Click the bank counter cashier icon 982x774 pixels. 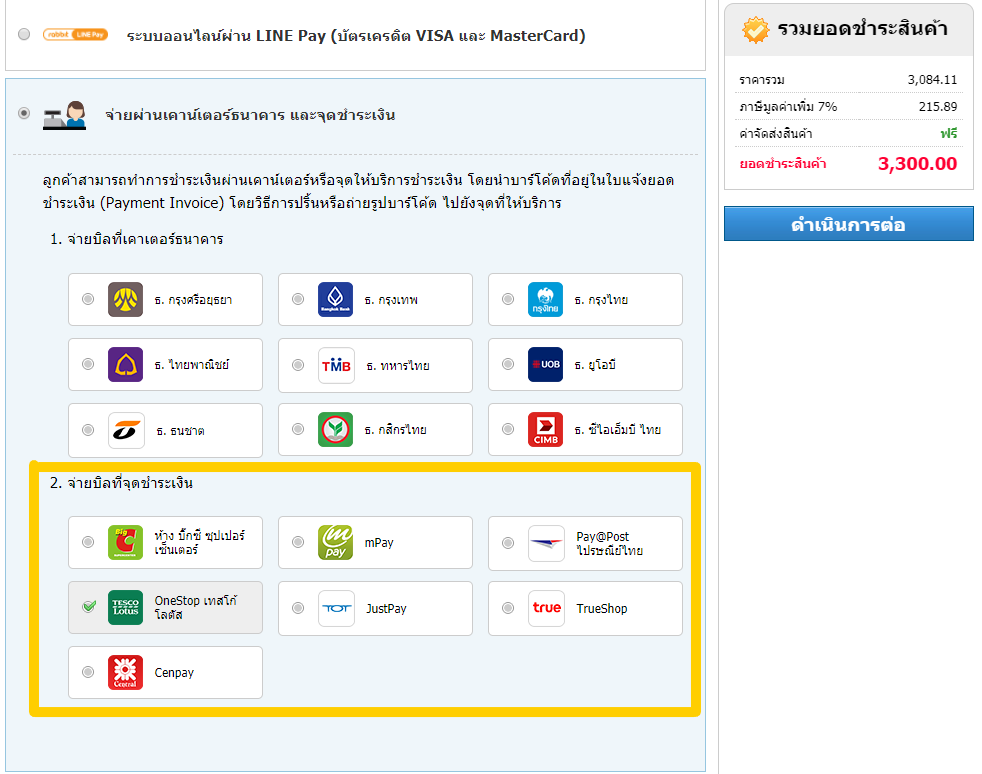coord(65,115)
